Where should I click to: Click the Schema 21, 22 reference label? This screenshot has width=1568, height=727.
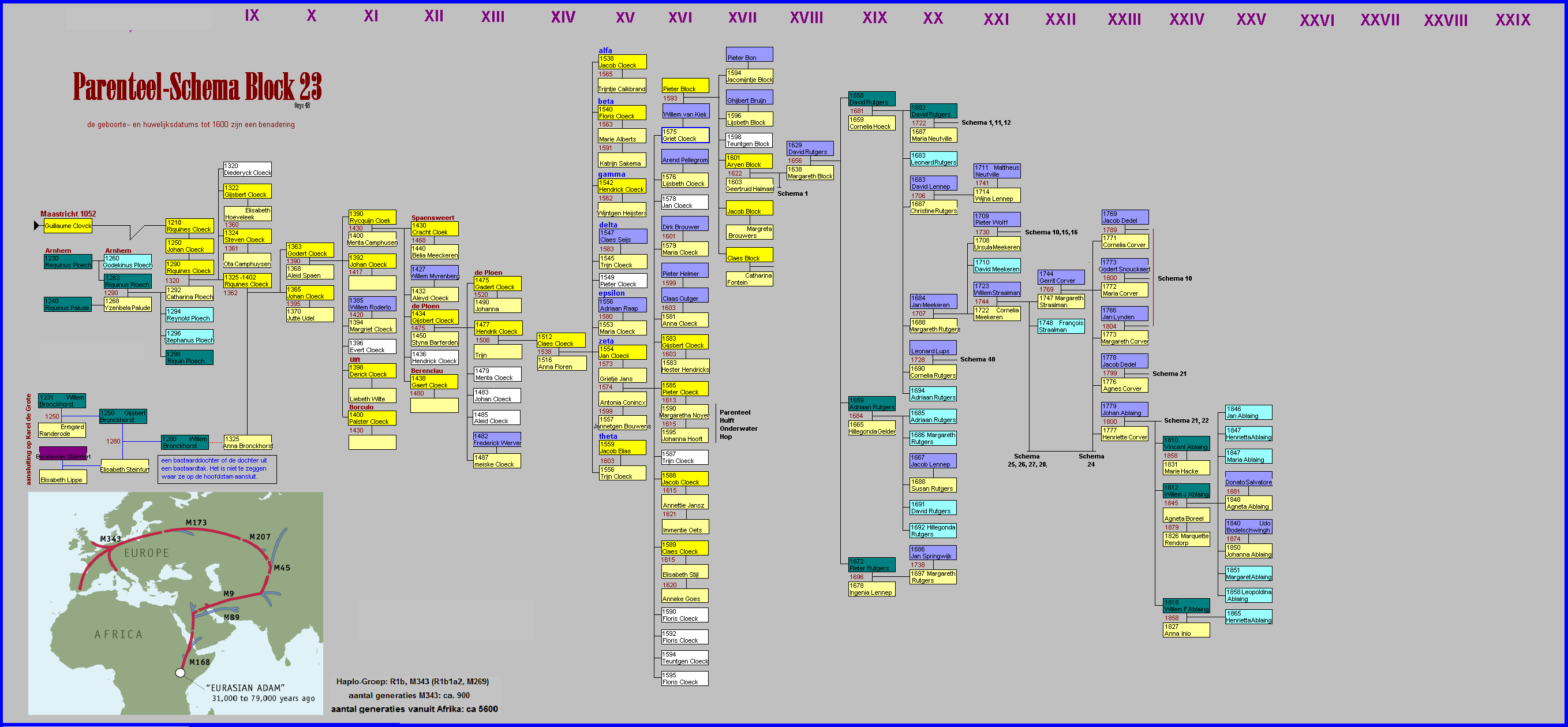click(x=1186, y=421)
